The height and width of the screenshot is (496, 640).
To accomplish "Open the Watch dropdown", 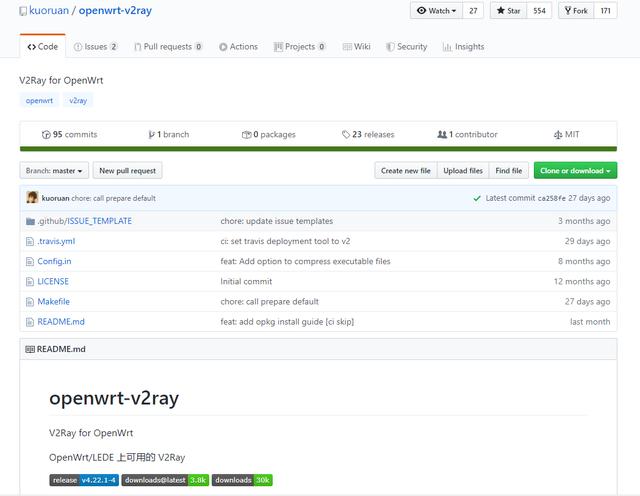I will pyautogui.click(x=436, y=11).
